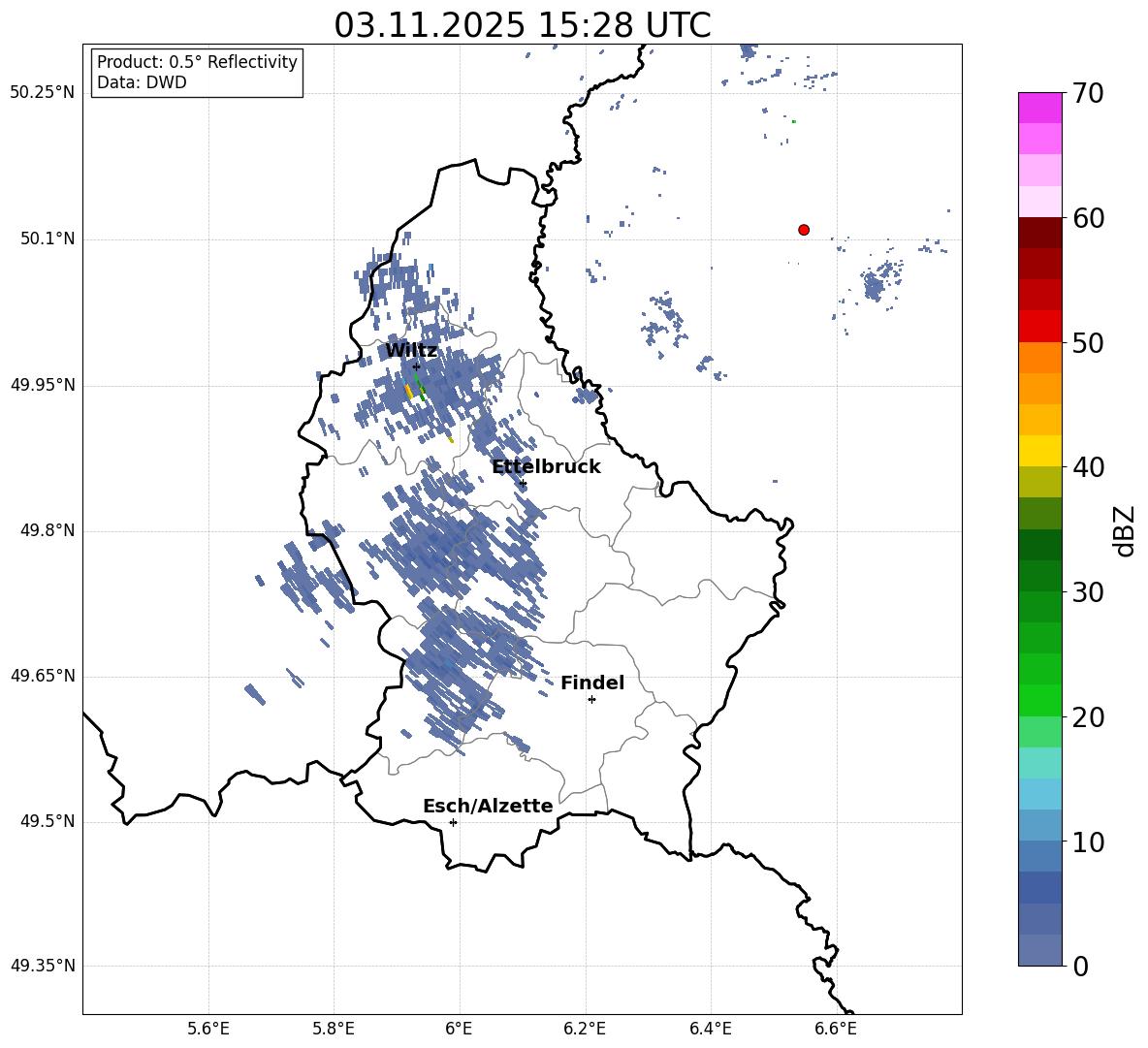This screenshot has width=1148, height=1048.
Task: Click the 49.8°N latitude label
Action: coord(48,530)
